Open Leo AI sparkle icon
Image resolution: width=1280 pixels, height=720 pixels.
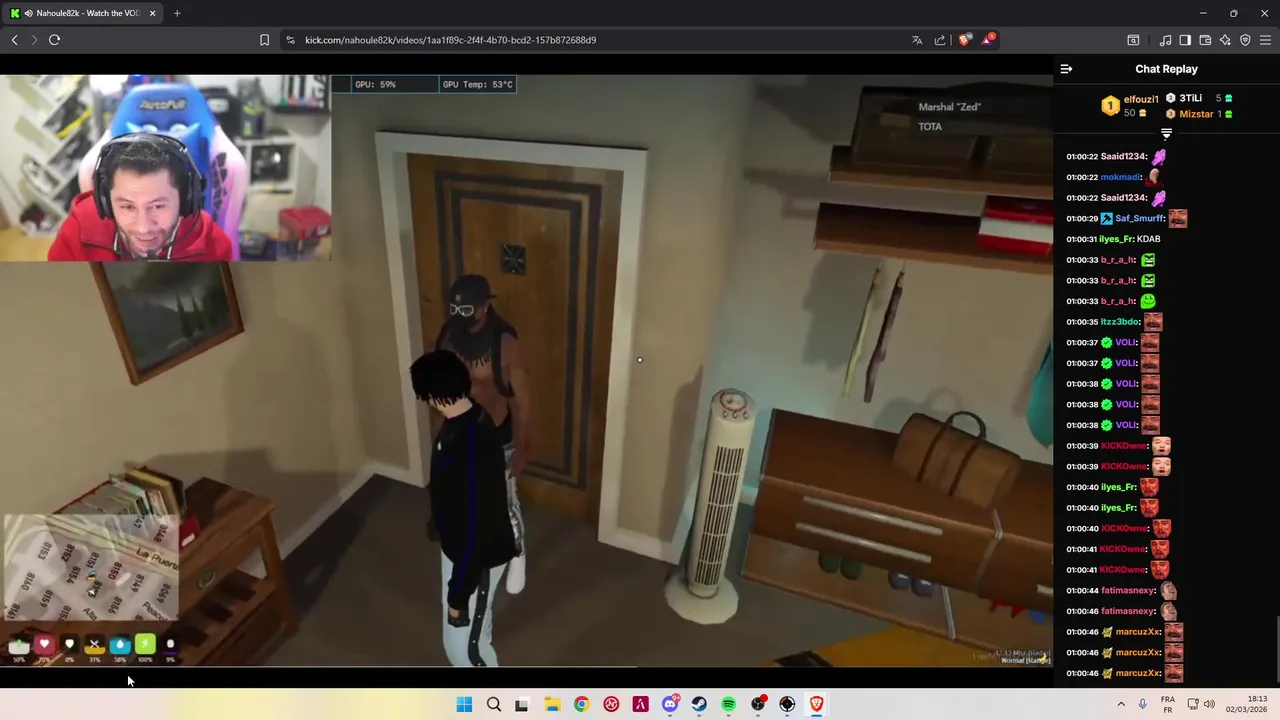point(1225,40)
